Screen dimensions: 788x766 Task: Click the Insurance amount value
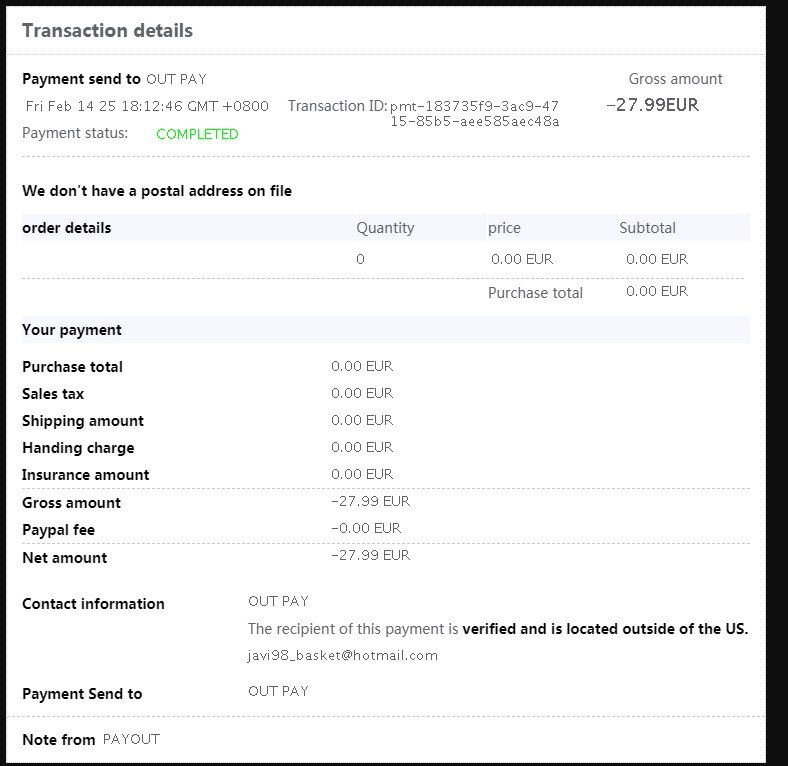click(362, 474)
